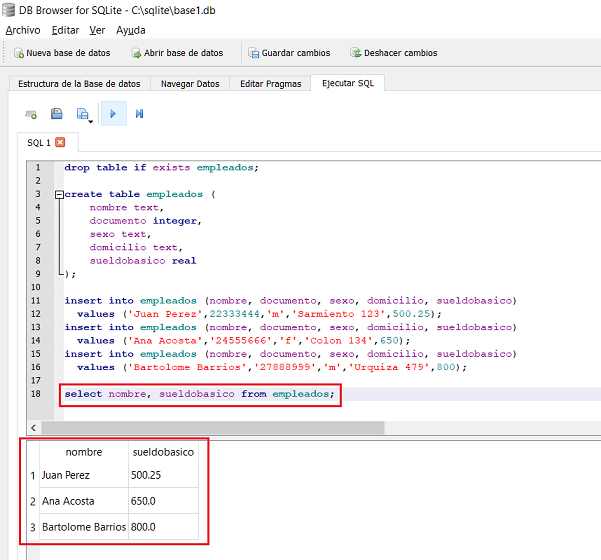The height and width of the screenshot is (560, 601).
Task: Click the drop table statement on line 1
Action: [161, 168]
